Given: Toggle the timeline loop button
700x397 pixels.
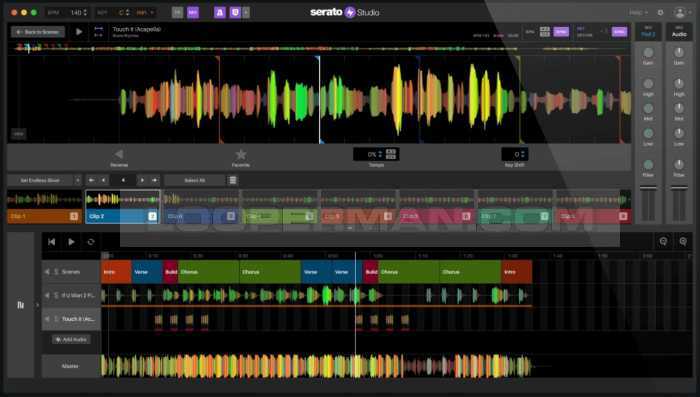Looking at the screenshot, I should (91, 242).
